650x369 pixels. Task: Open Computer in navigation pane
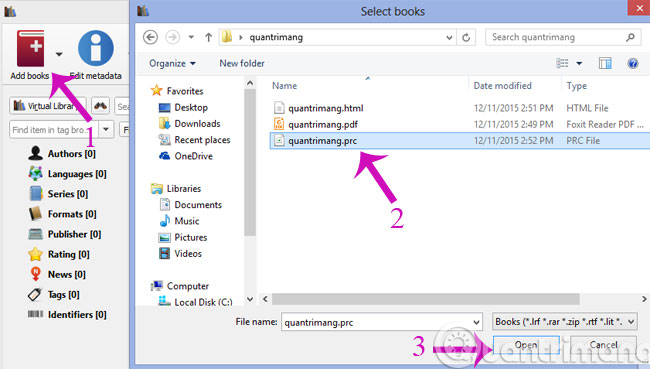pyautogui.click(x=180, y=286)
